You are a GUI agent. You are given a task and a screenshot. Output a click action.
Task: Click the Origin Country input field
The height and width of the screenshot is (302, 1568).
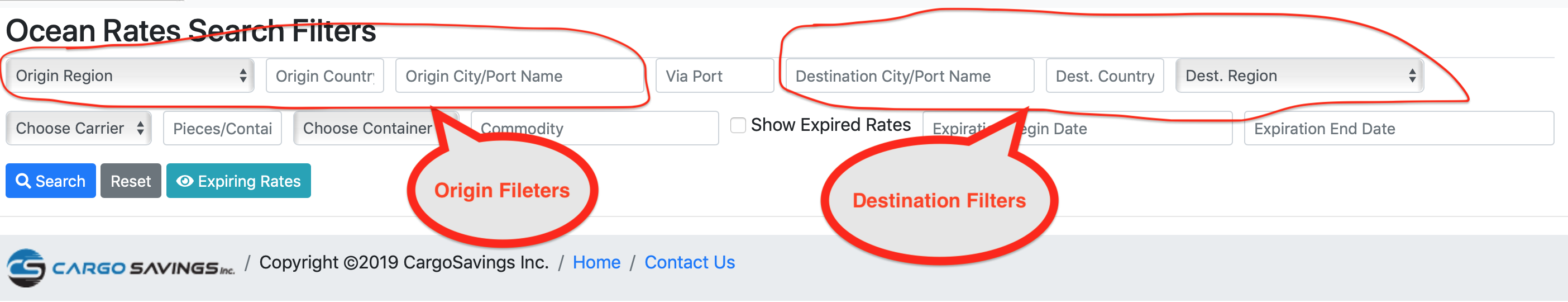[x=324, y=75]
